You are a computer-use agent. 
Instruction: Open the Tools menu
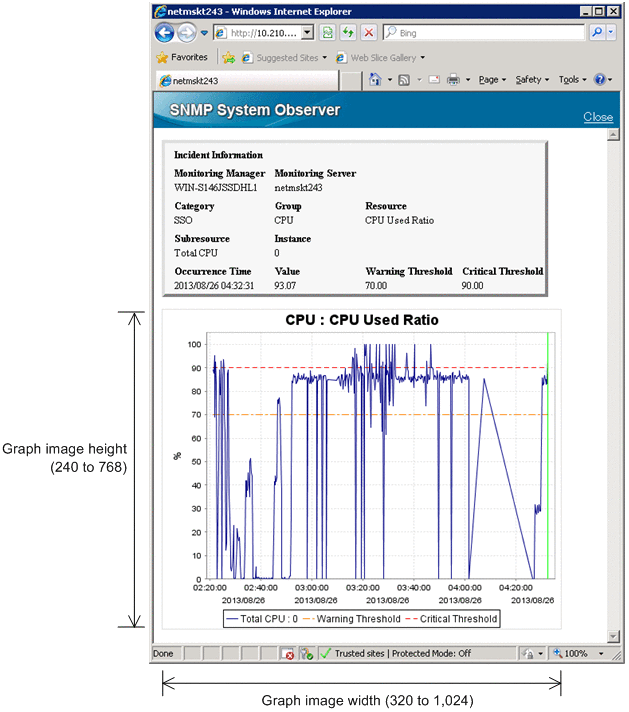pyautogui.click(x=572, y=79)
